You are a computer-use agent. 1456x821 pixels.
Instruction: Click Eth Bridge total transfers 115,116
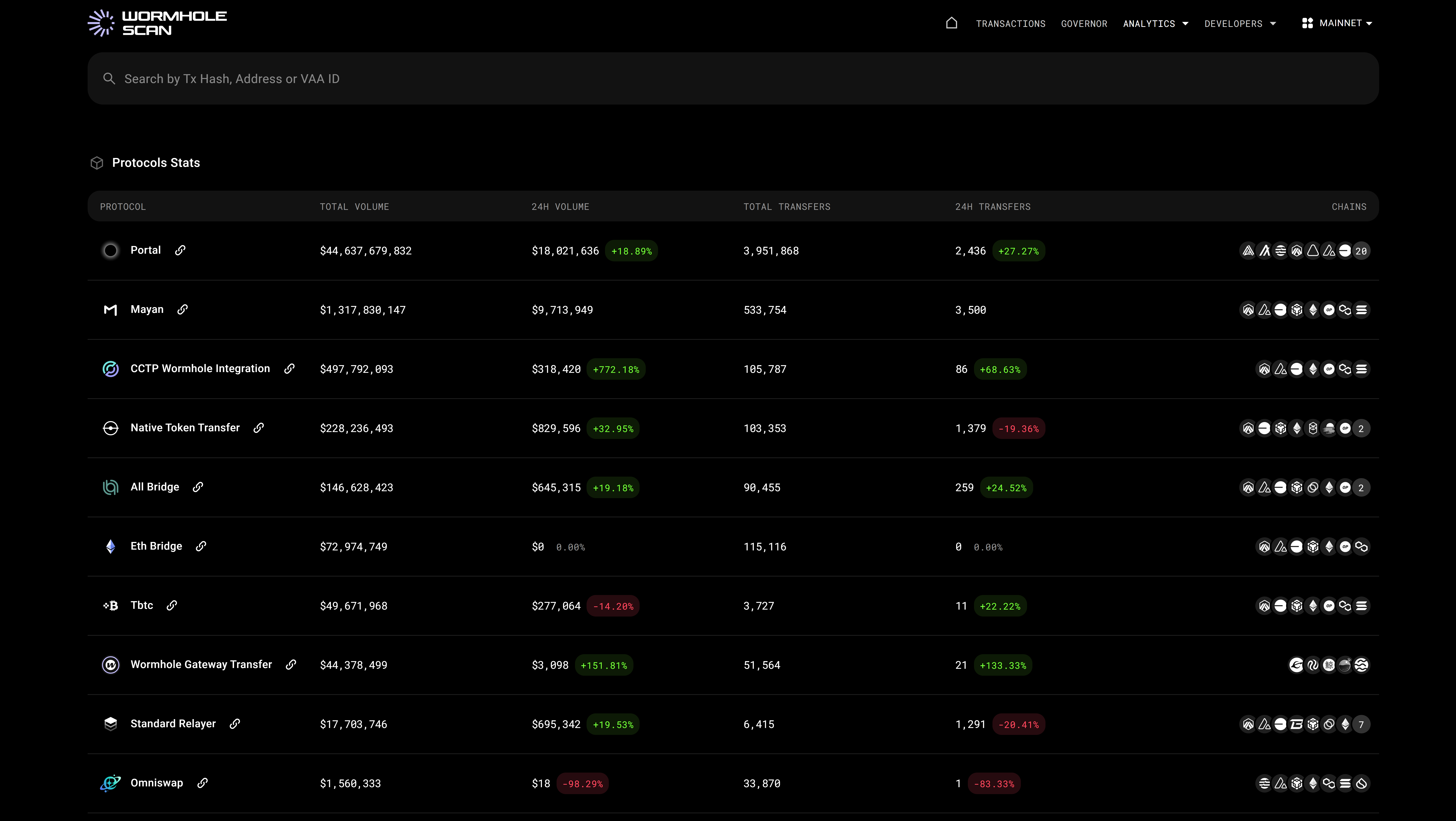(x=765, y=547)
